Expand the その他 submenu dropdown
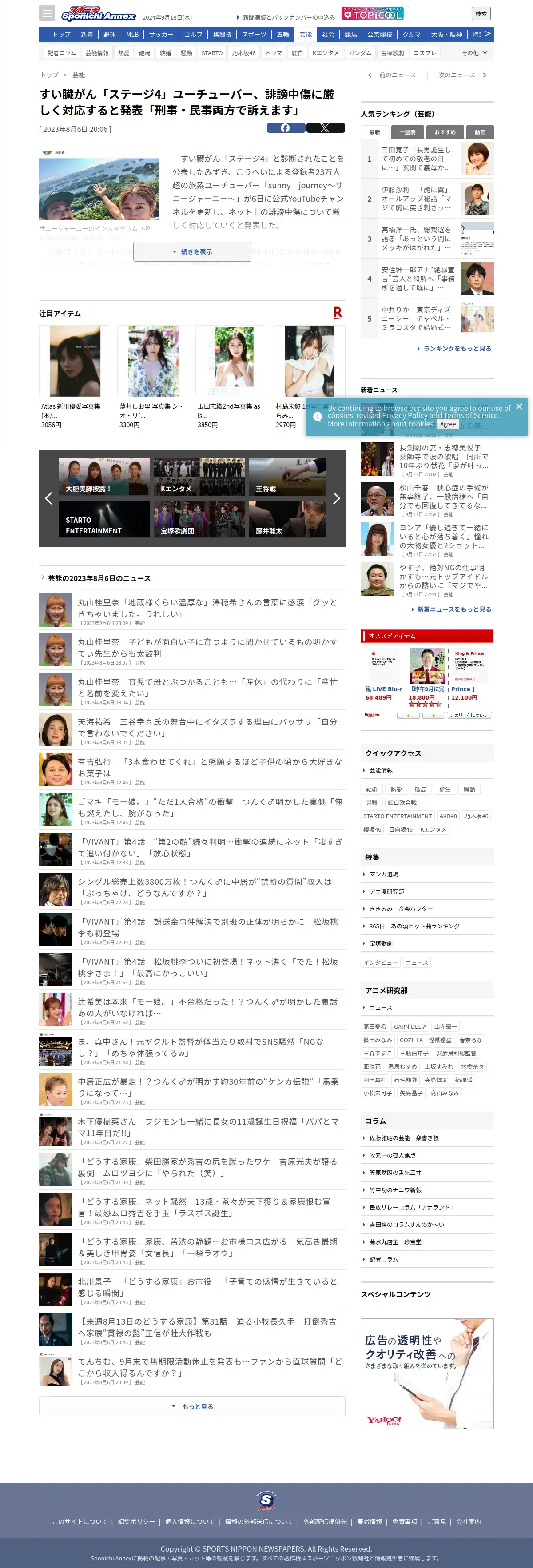This screenshot has height=1568, width=533. pos(474,53)
